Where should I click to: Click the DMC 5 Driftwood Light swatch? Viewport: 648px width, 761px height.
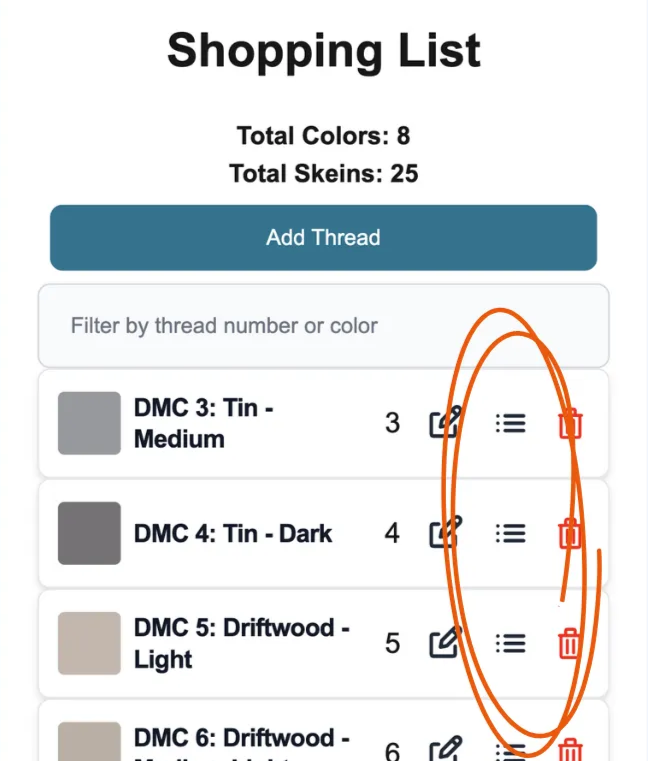pos(89,643)
